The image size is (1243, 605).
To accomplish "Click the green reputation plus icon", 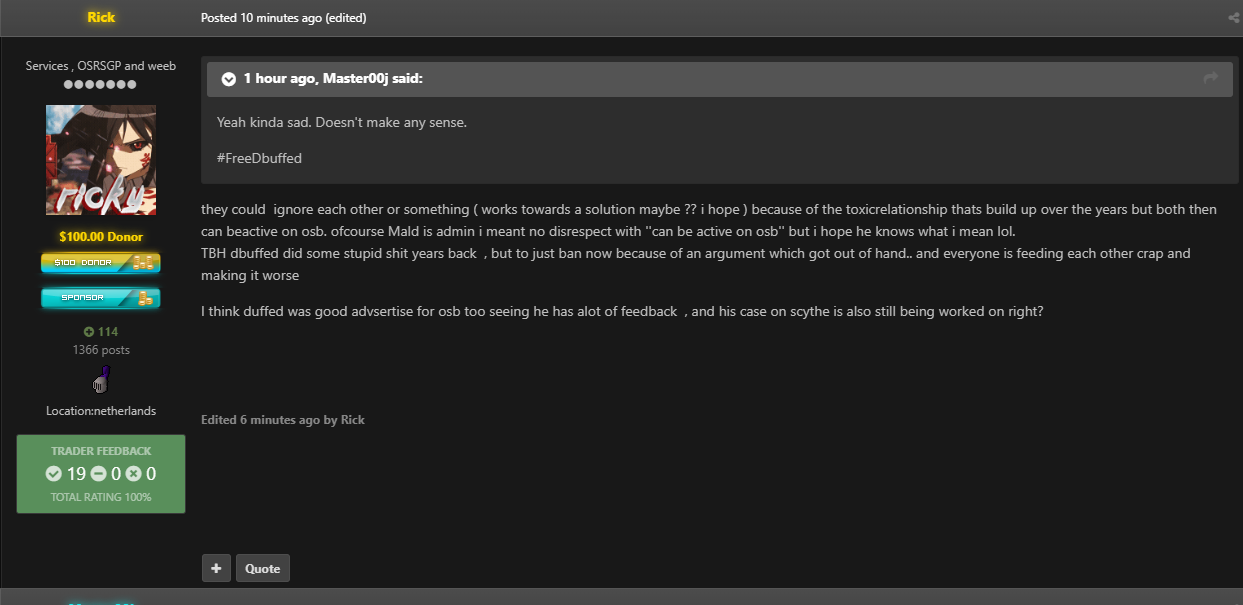I will [89, 332].
